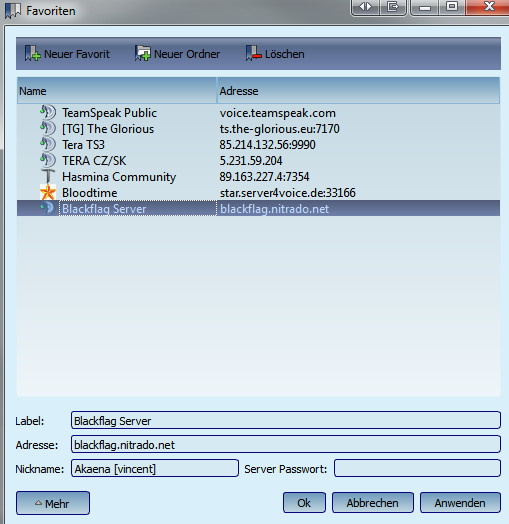Close the Favoriten window
This screenshot has width=509, height=524.
click(x=488, y=7)
